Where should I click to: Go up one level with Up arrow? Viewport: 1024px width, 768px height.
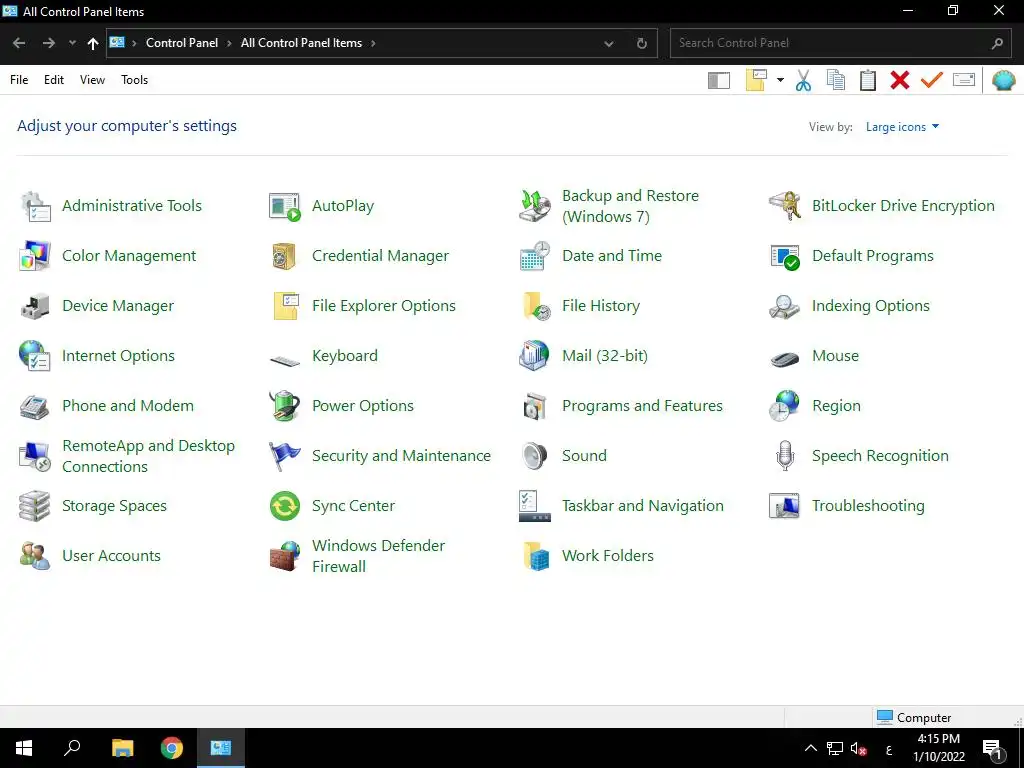pos(93,43)
